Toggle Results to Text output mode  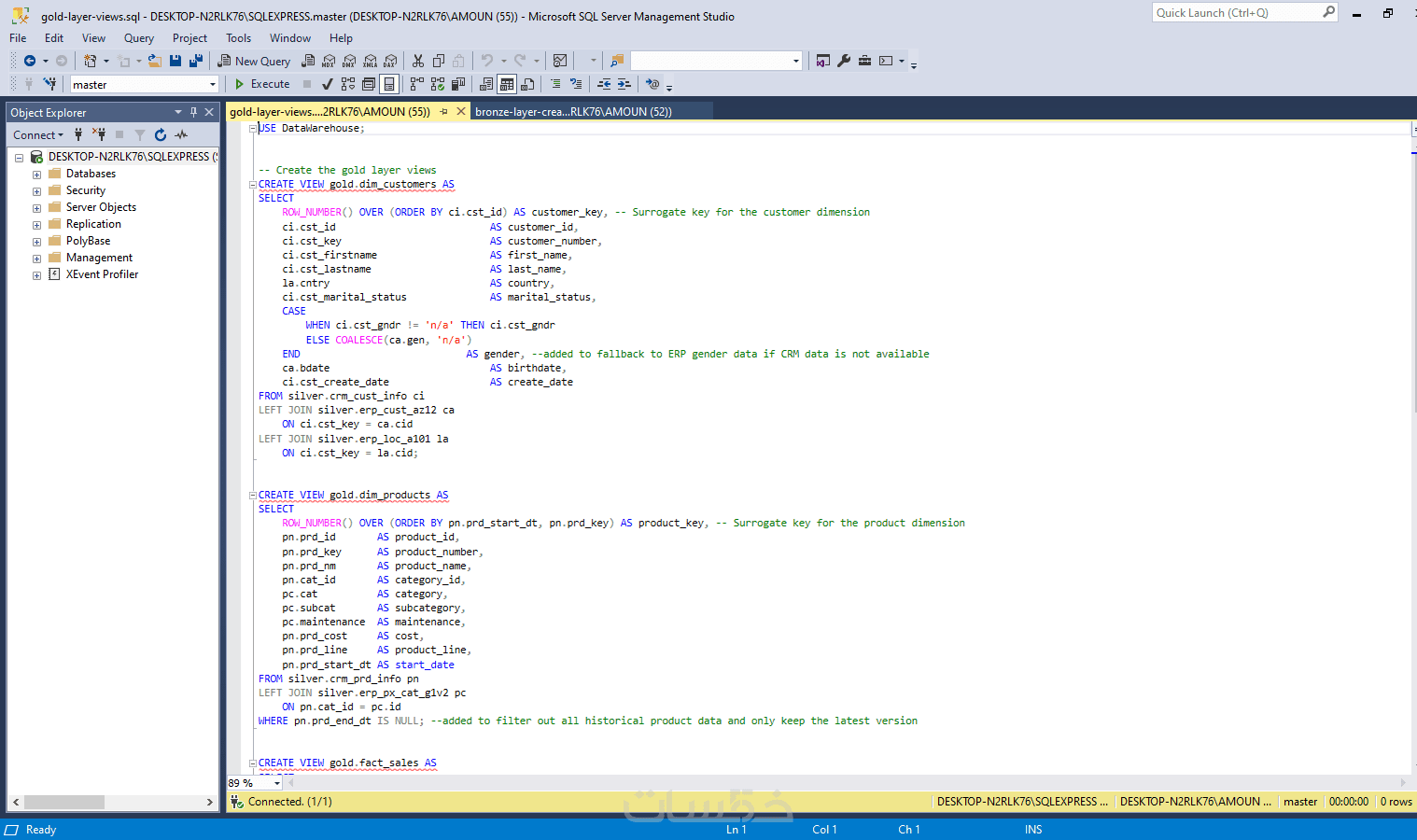pyautogui.click(x=486, y=84)
